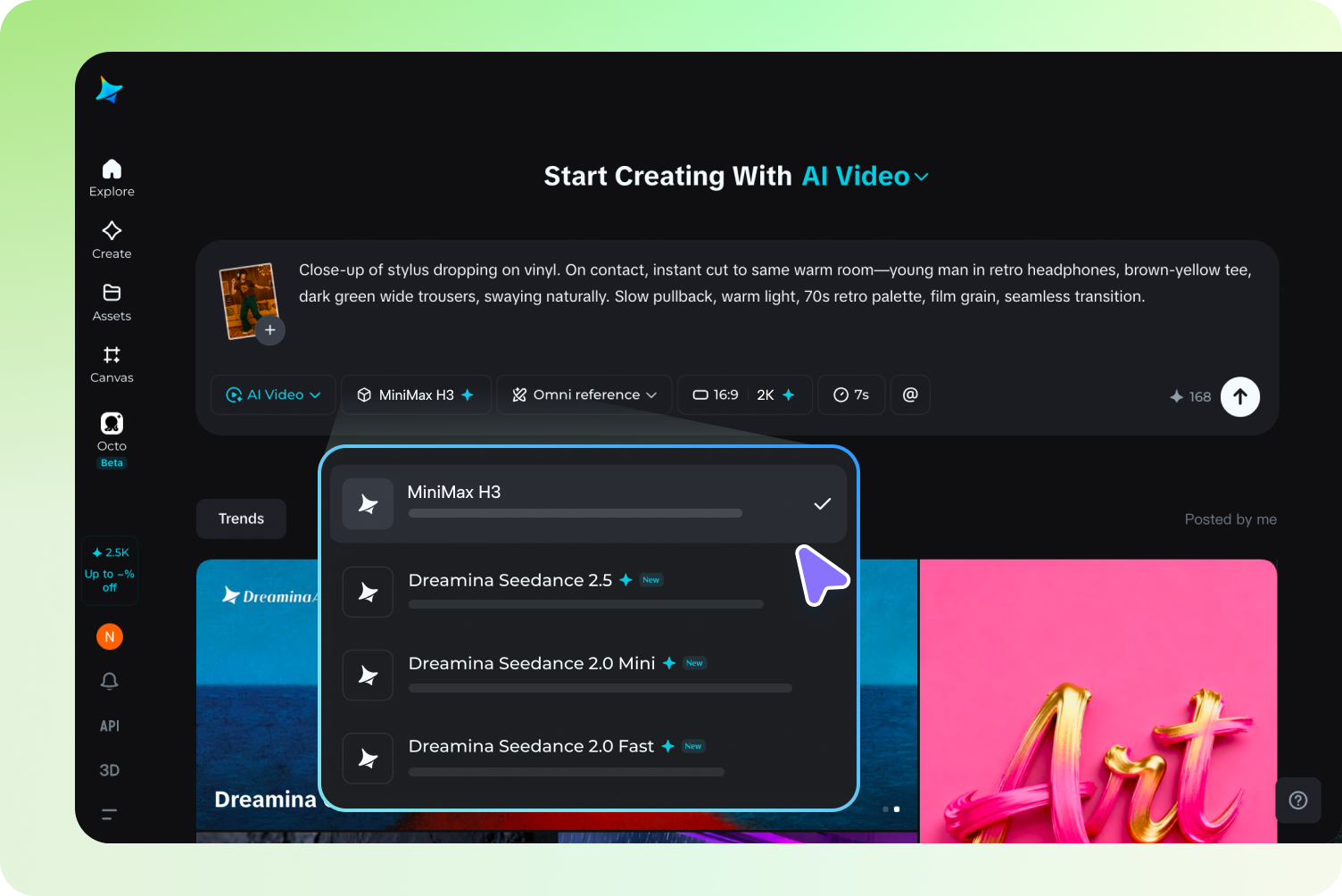Change the 7s duration setting
Viewport: 1342px width, 896px height.
tap(851, 394)
